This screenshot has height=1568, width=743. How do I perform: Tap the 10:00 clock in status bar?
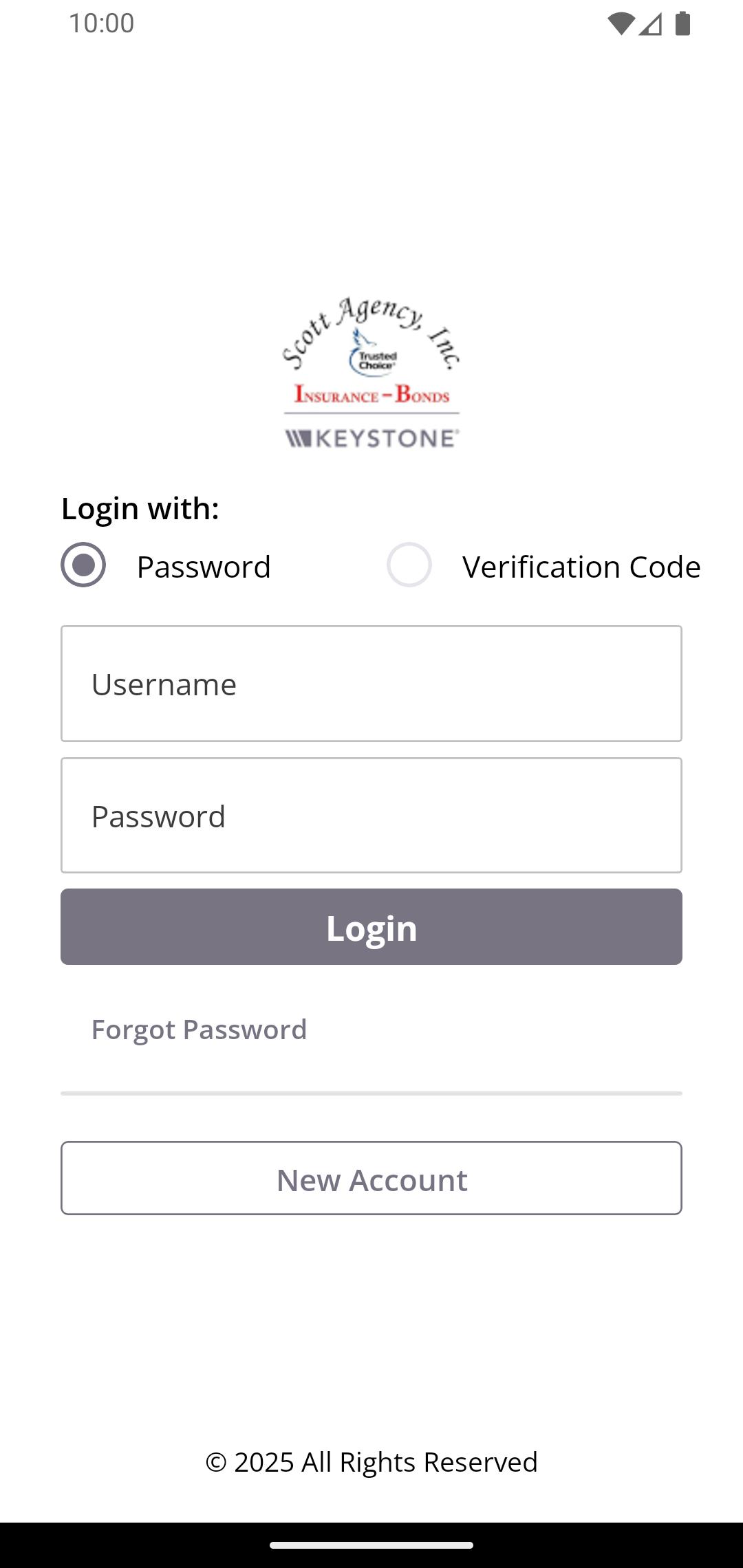[102, 23]
